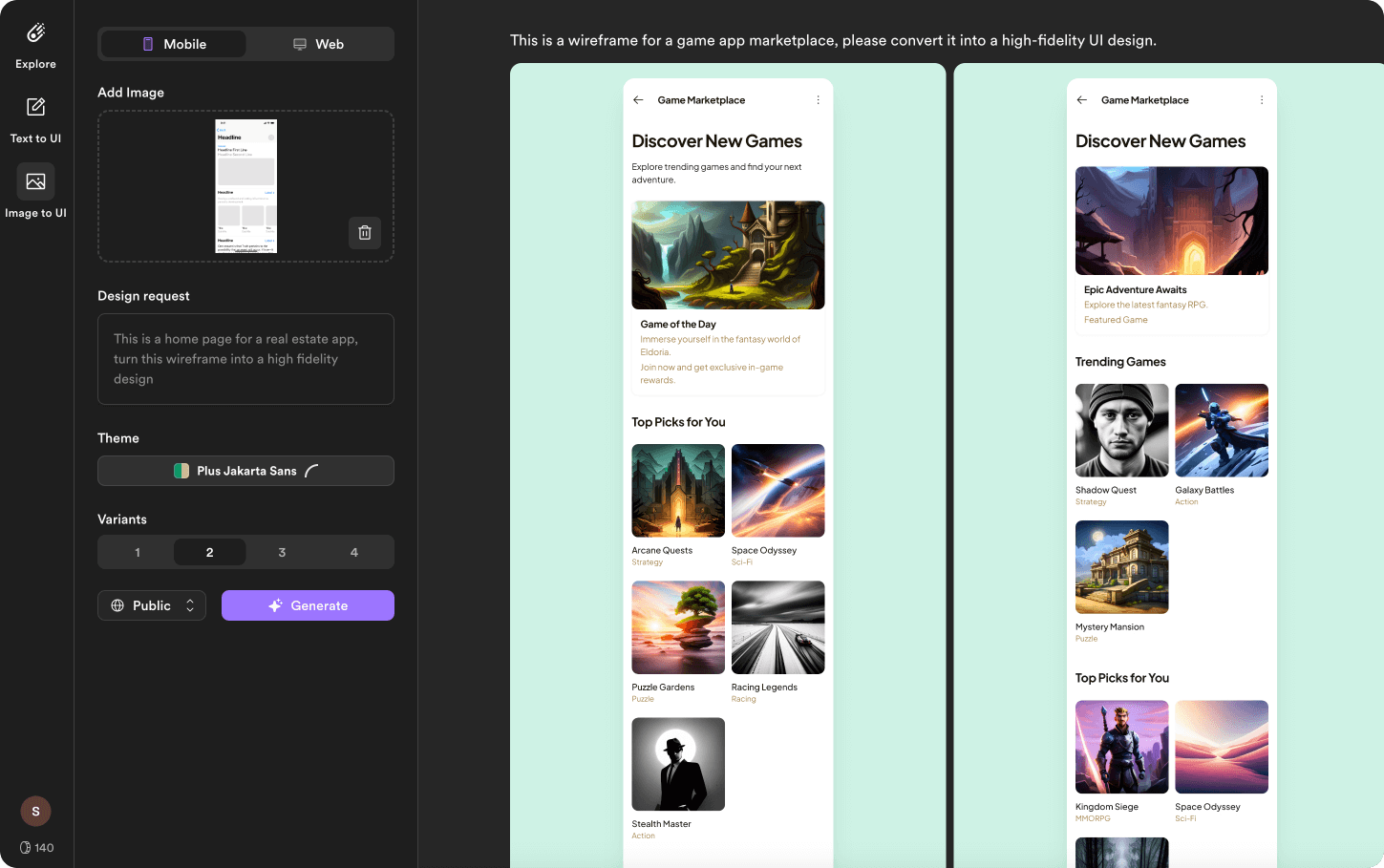Viewport: 1384px width, 868px height.
Task: Open the Public visibility dropdown
Action: coord(152,605)
